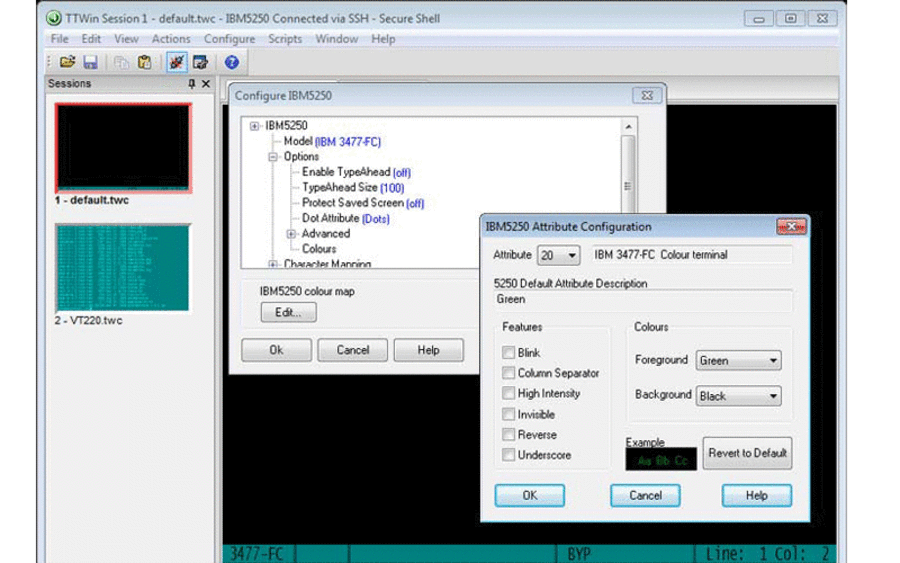The height and width of the screenshot is (563, 900).
Task: Click the Line/Col status bar entry
Action: click(767, 554)
